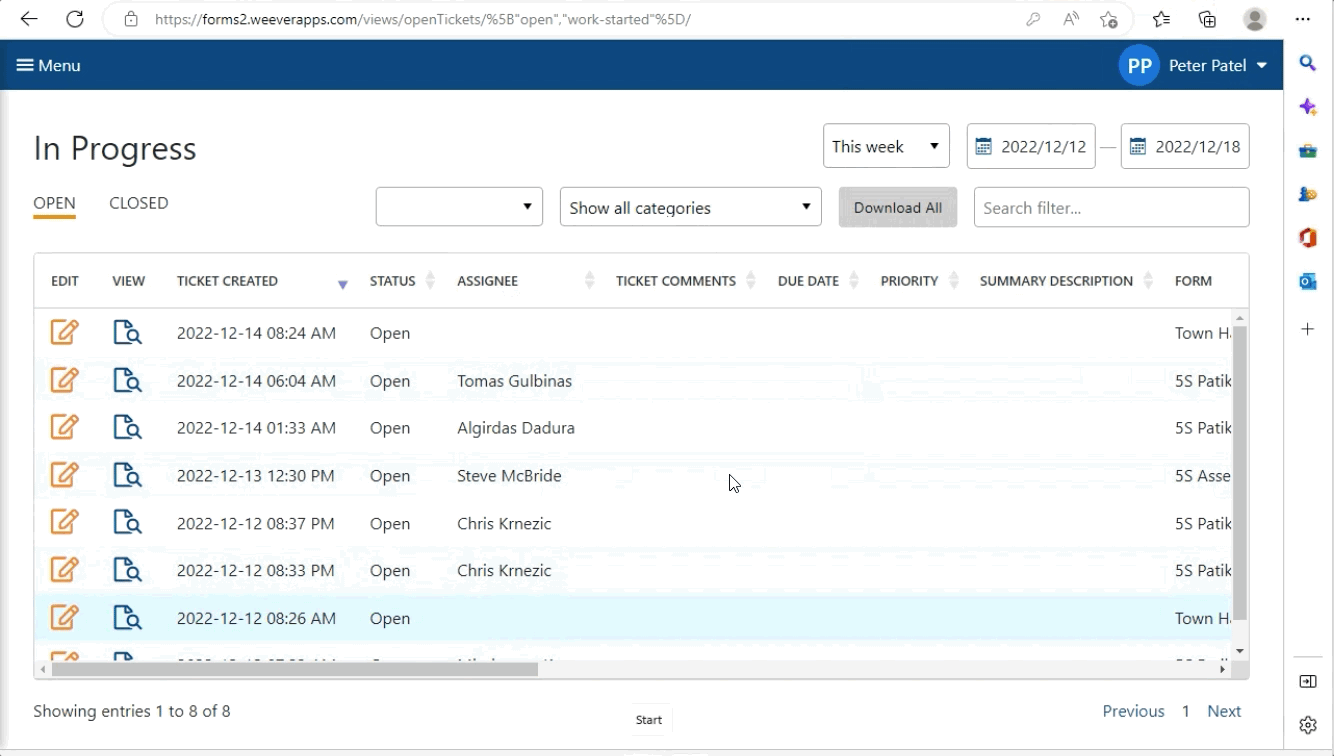Viewport: 1334px width, 756px height.
Task: Click the Download All button
Action: coord(896,207)
